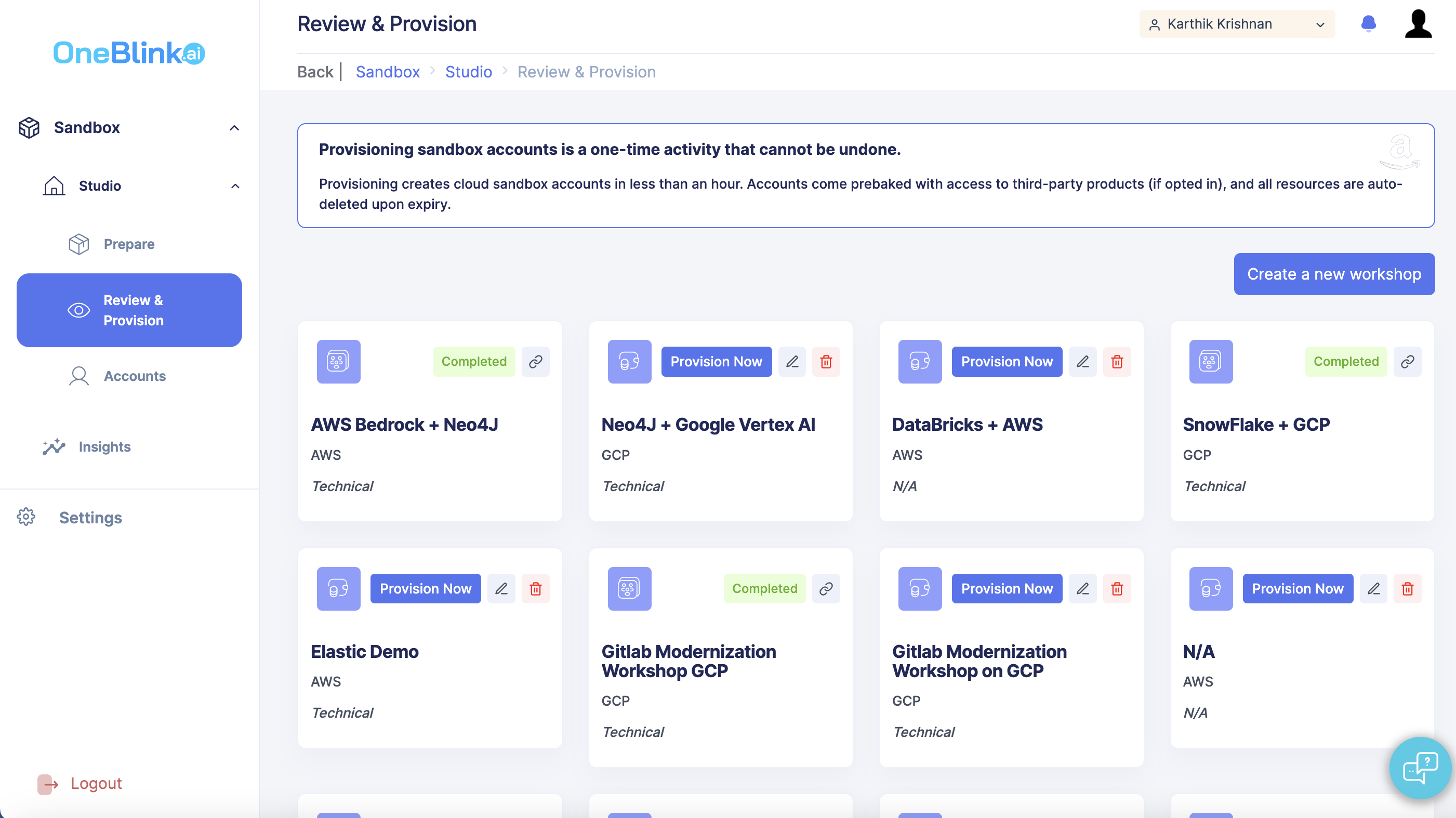Open the Karthik Krishnan account dropdown

pyautogui.click(x=1237, y=24)
